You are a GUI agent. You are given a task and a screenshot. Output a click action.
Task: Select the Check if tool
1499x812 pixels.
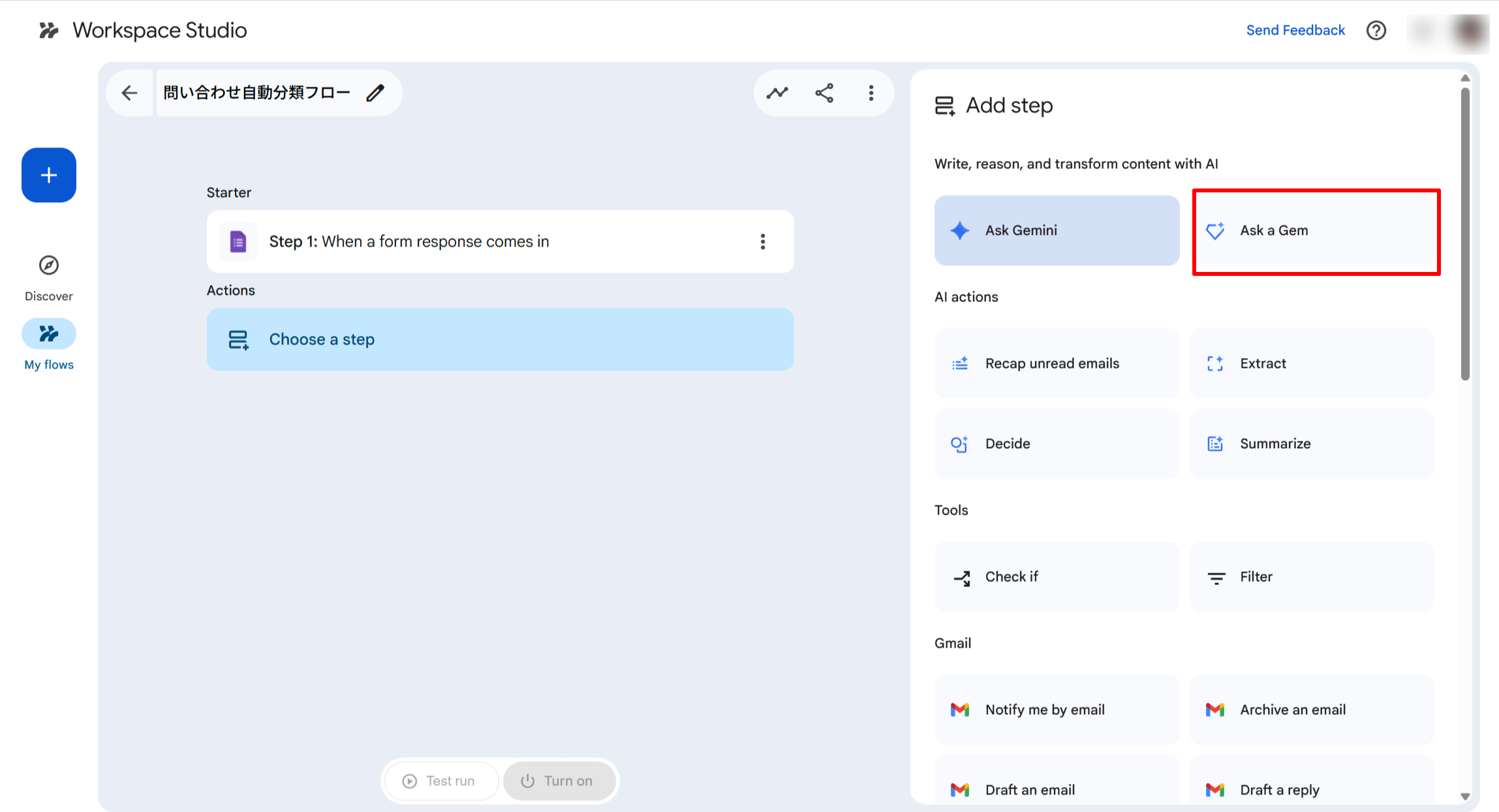click(1056, 577)
